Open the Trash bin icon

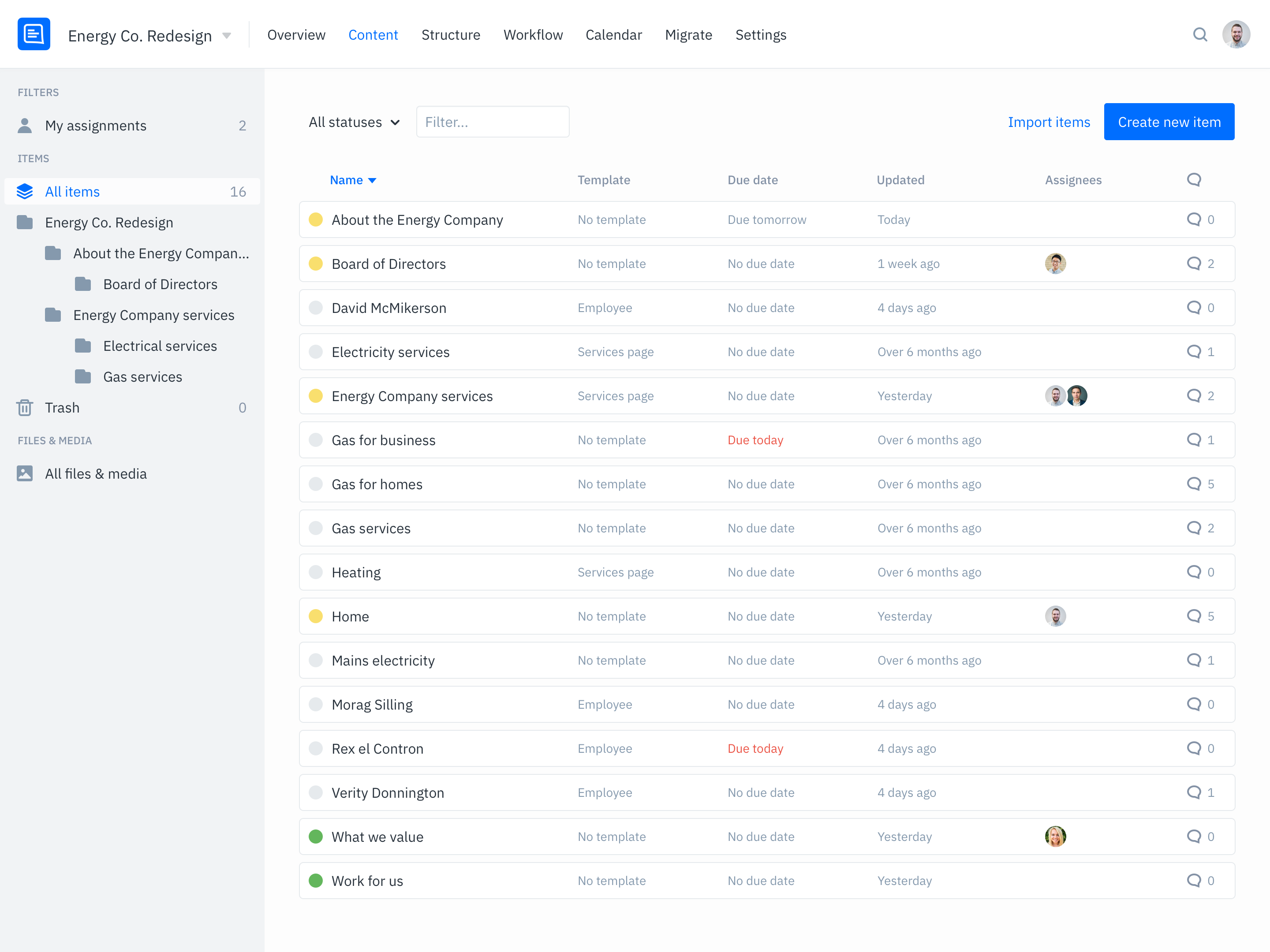(x=25, y=407)
